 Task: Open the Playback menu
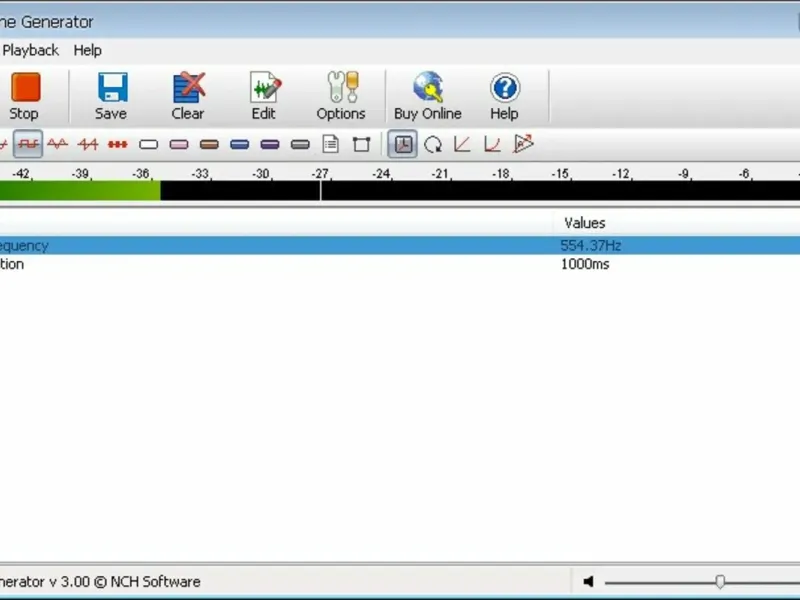click(31, 51)
